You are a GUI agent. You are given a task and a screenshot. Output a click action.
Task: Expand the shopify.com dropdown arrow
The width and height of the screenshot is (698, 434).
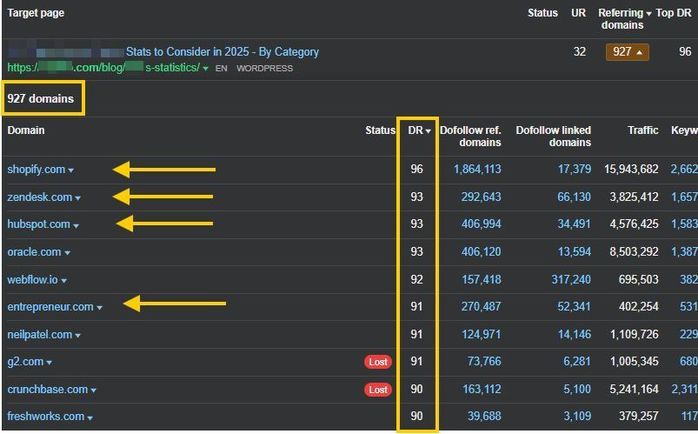click(71, 170)
